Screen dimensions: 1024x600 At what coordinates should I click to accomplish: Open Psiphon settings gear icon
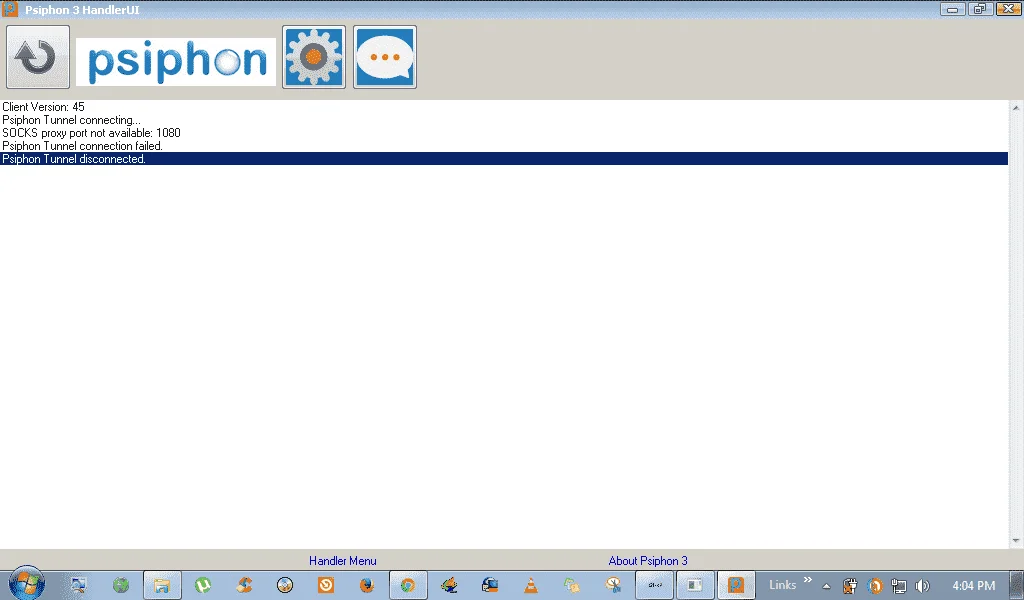tap(314, 57)
